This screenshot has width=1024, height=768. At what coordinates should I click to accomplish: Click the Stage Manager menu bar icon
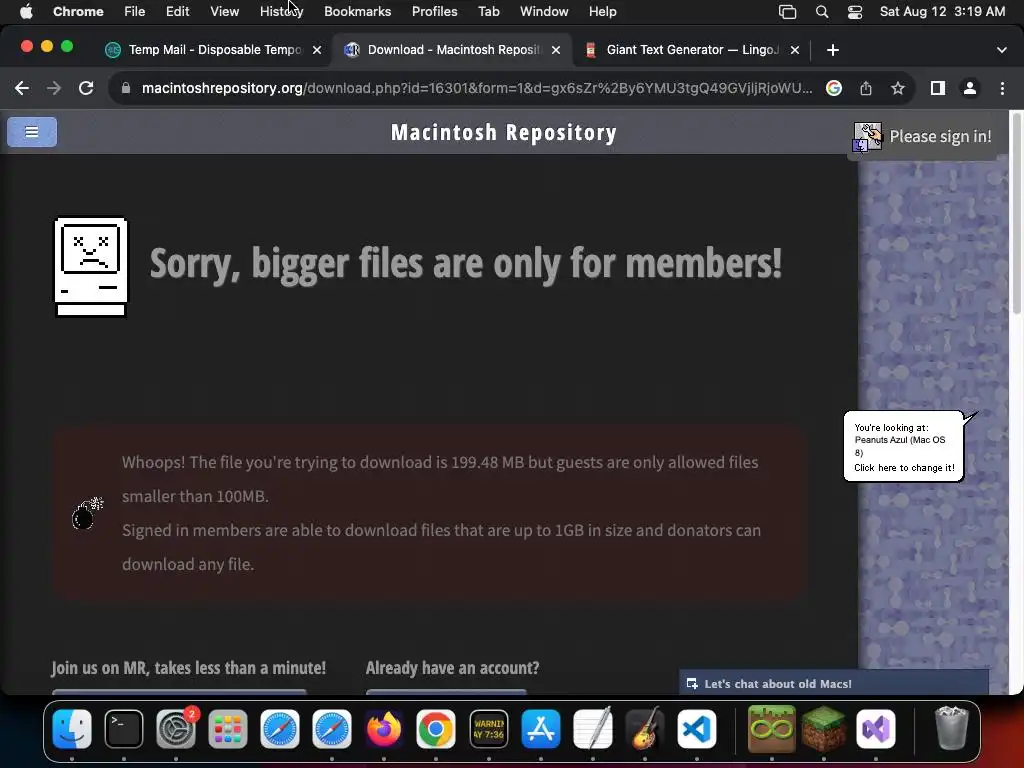[788, 12]
